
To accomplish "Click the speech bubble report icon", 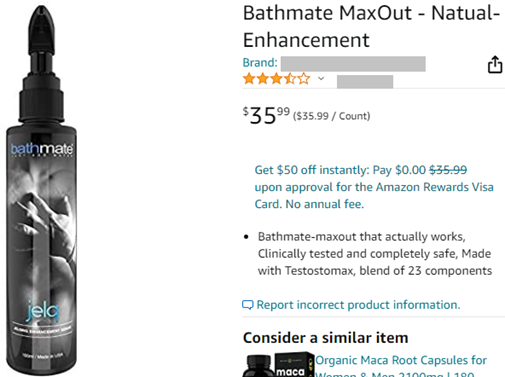I will (x=248, y=305).
